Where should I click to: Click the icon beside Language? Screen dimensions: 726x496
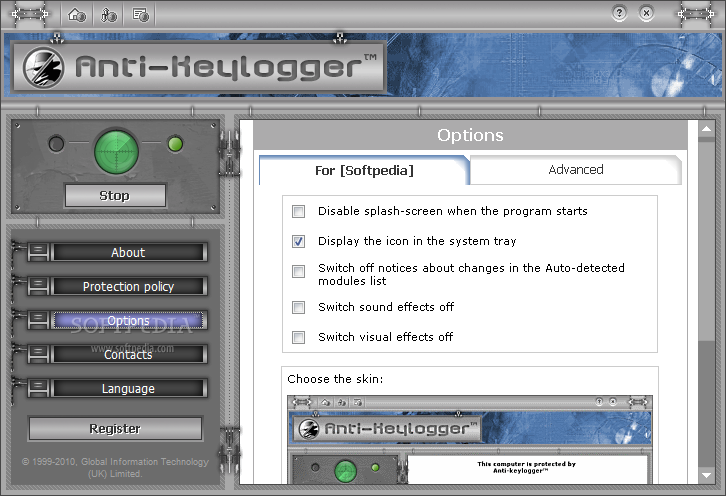(38, 389)
